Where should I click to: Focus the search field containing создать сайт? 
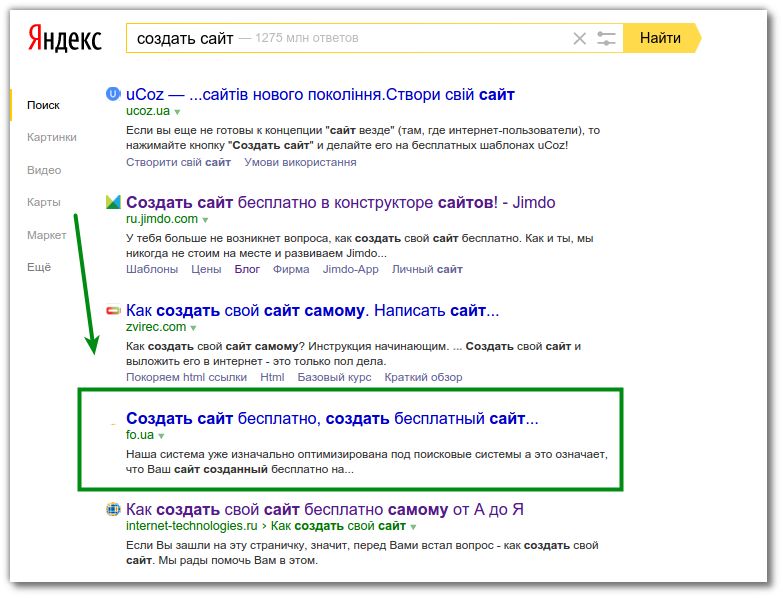click(350, 38)
